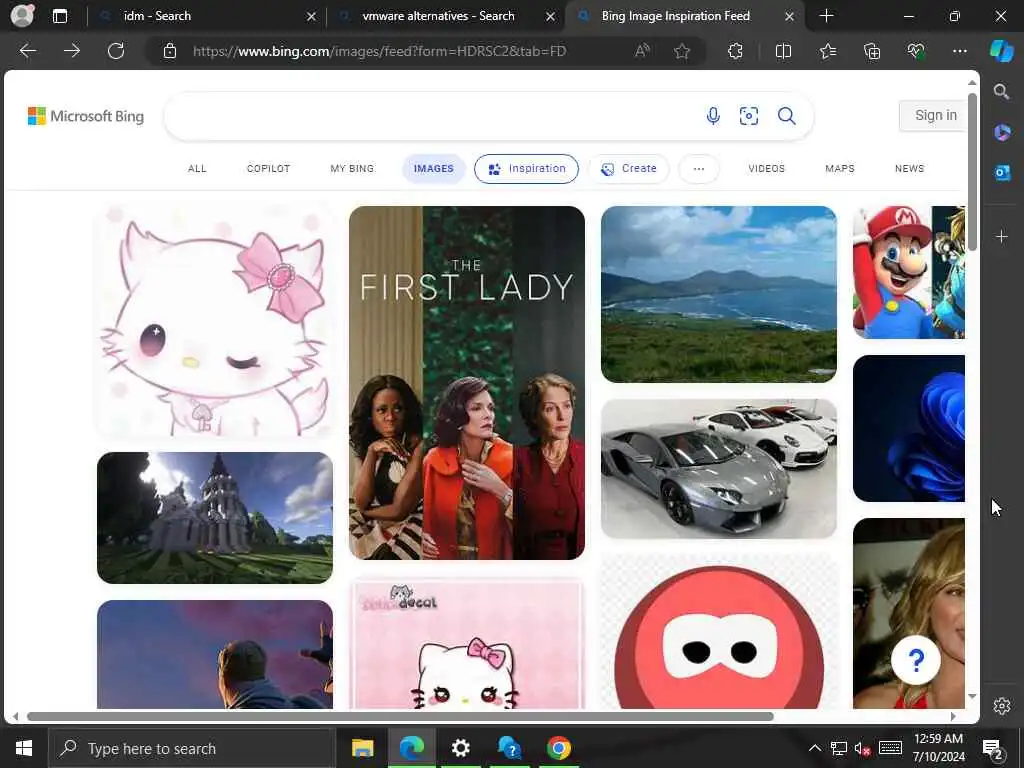Open Outlook icon in Edge sidebar
1024x768 pixels.
point(1002,172)
